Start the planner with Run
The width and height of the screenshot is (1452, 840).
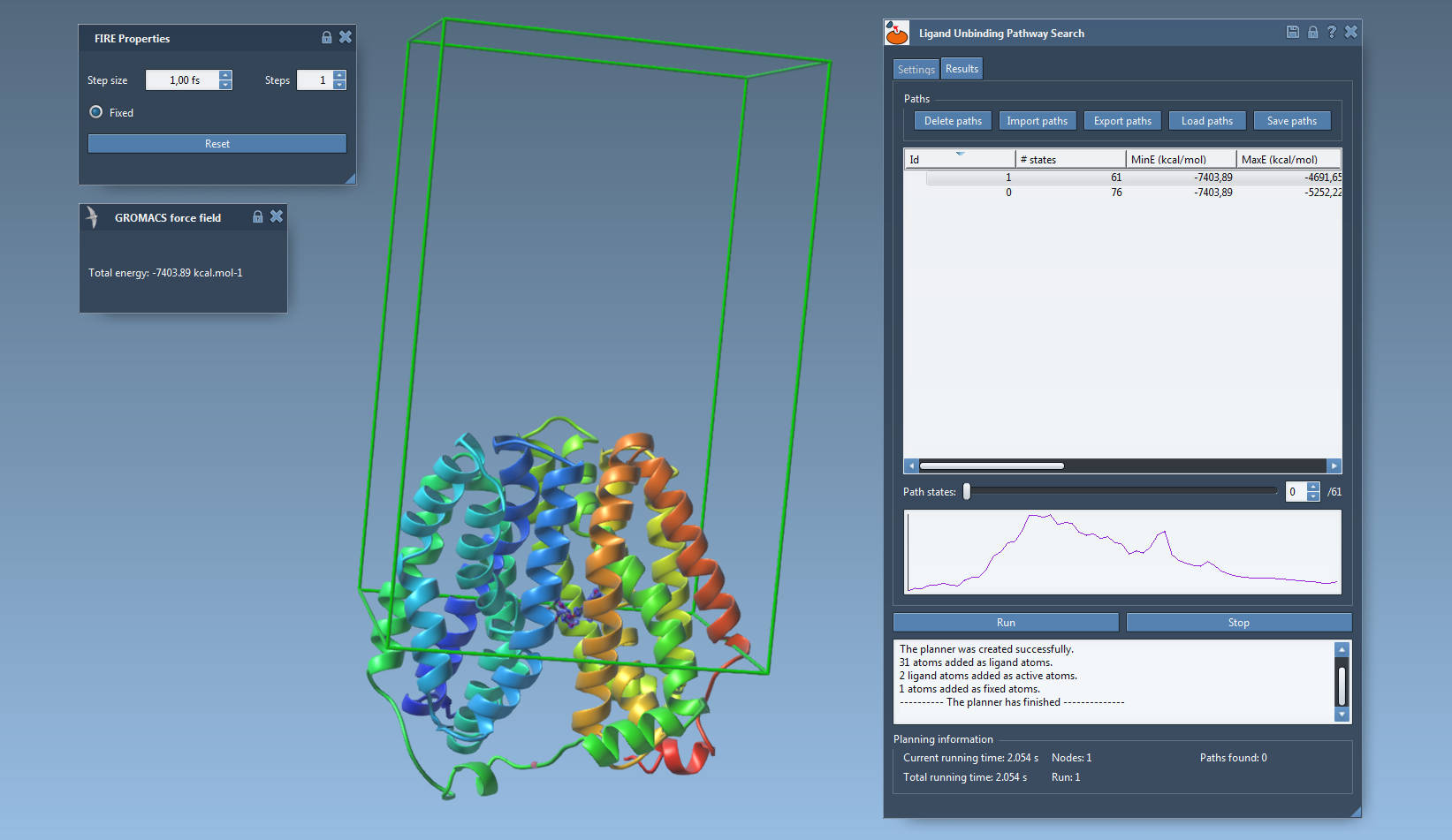pyautogui.click(x=1006, y=623)
